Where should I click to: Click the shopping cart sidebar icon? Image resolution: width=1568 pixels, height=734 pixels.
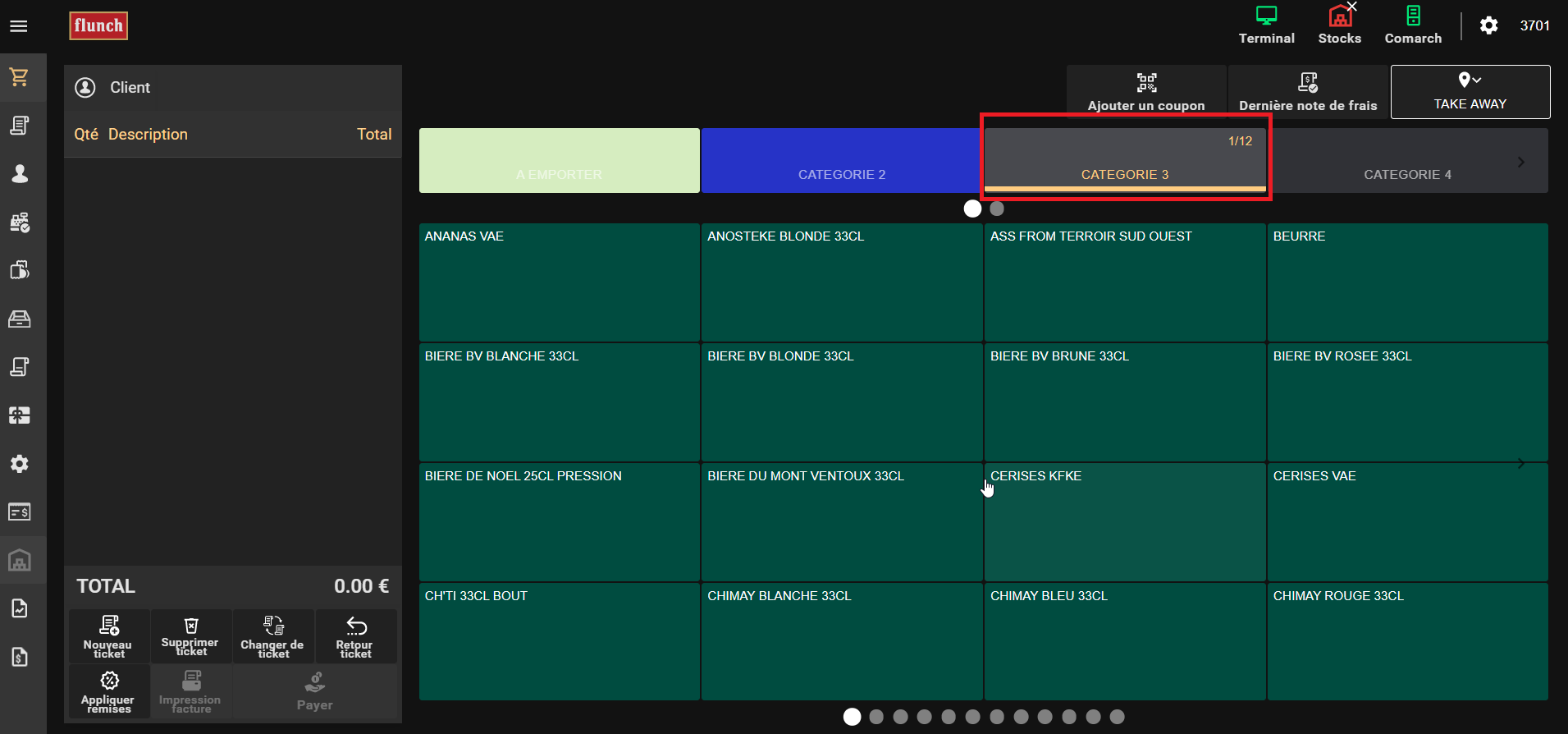pos(20,77)
